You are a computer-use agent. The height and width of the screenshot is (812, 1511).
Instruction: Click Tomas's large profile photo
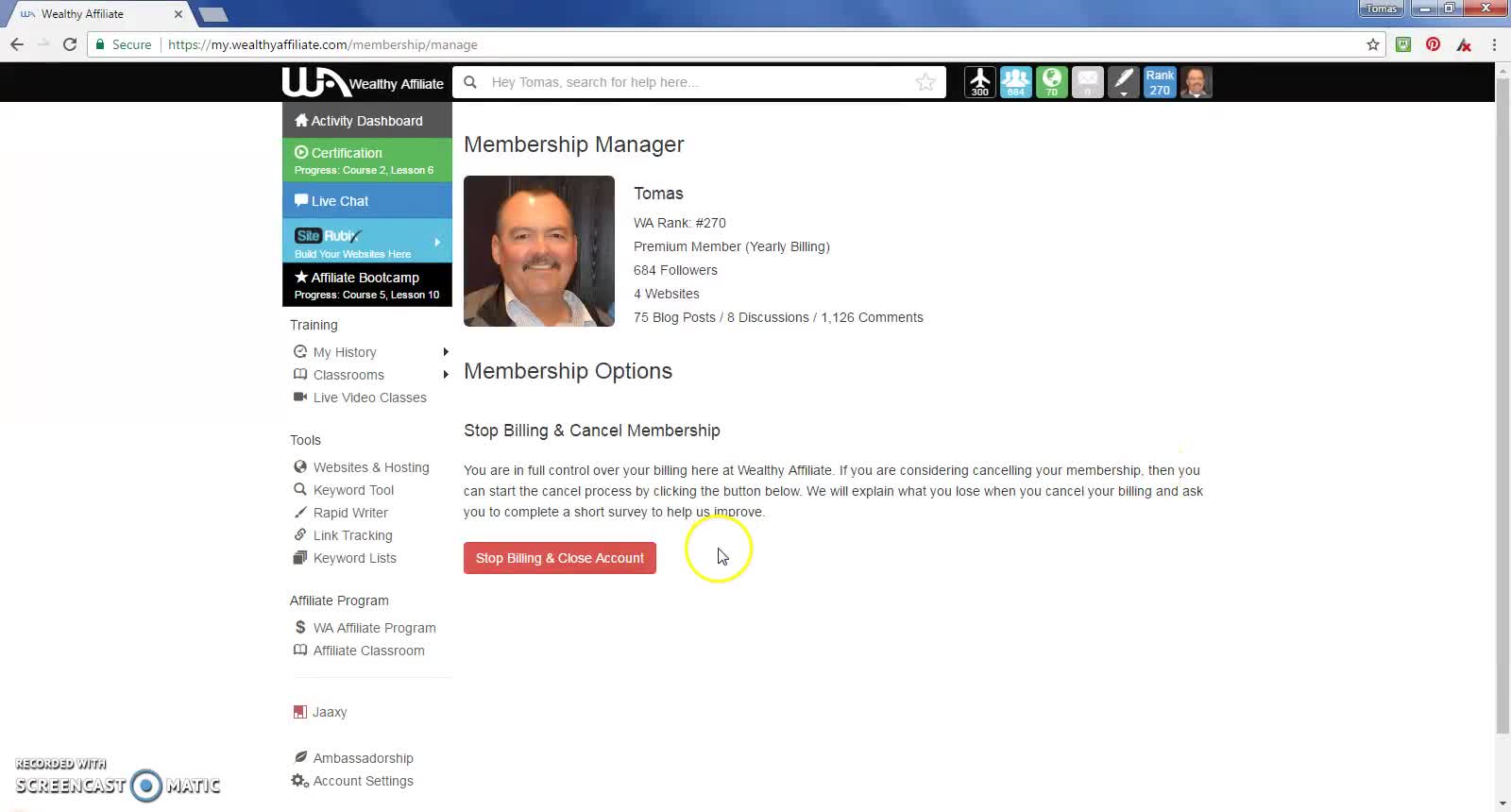539,251
